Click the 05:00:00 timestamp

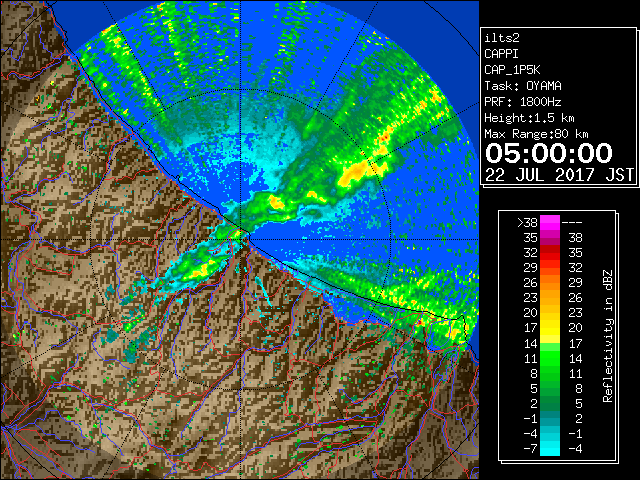click(549, 153)
